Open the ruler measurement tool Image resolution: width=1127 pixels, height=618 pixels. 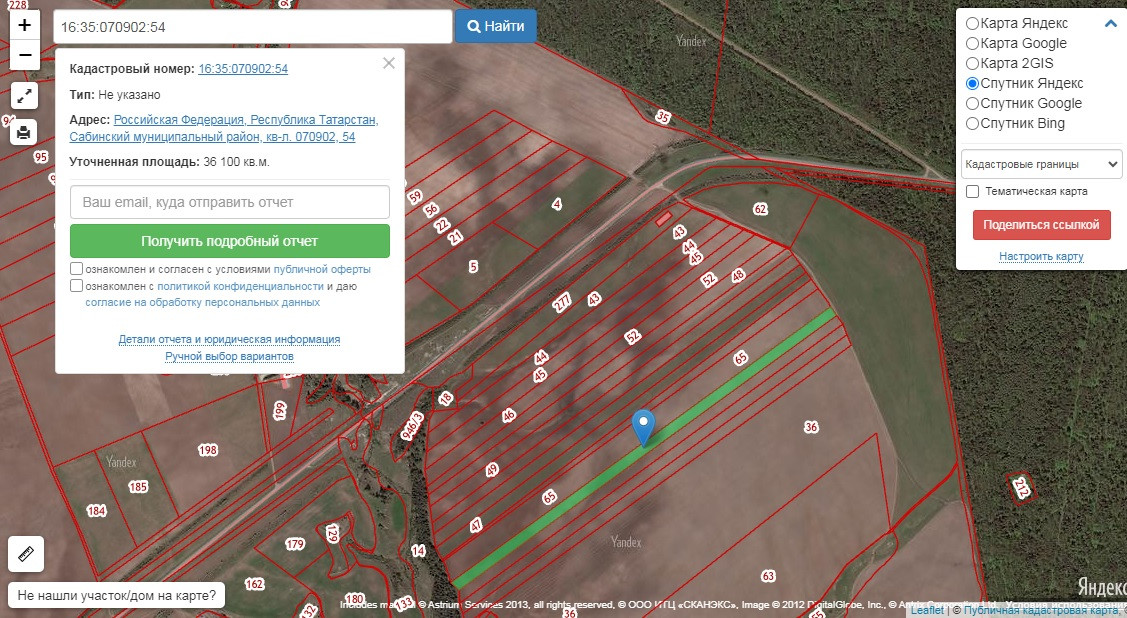tap(26, 554)
